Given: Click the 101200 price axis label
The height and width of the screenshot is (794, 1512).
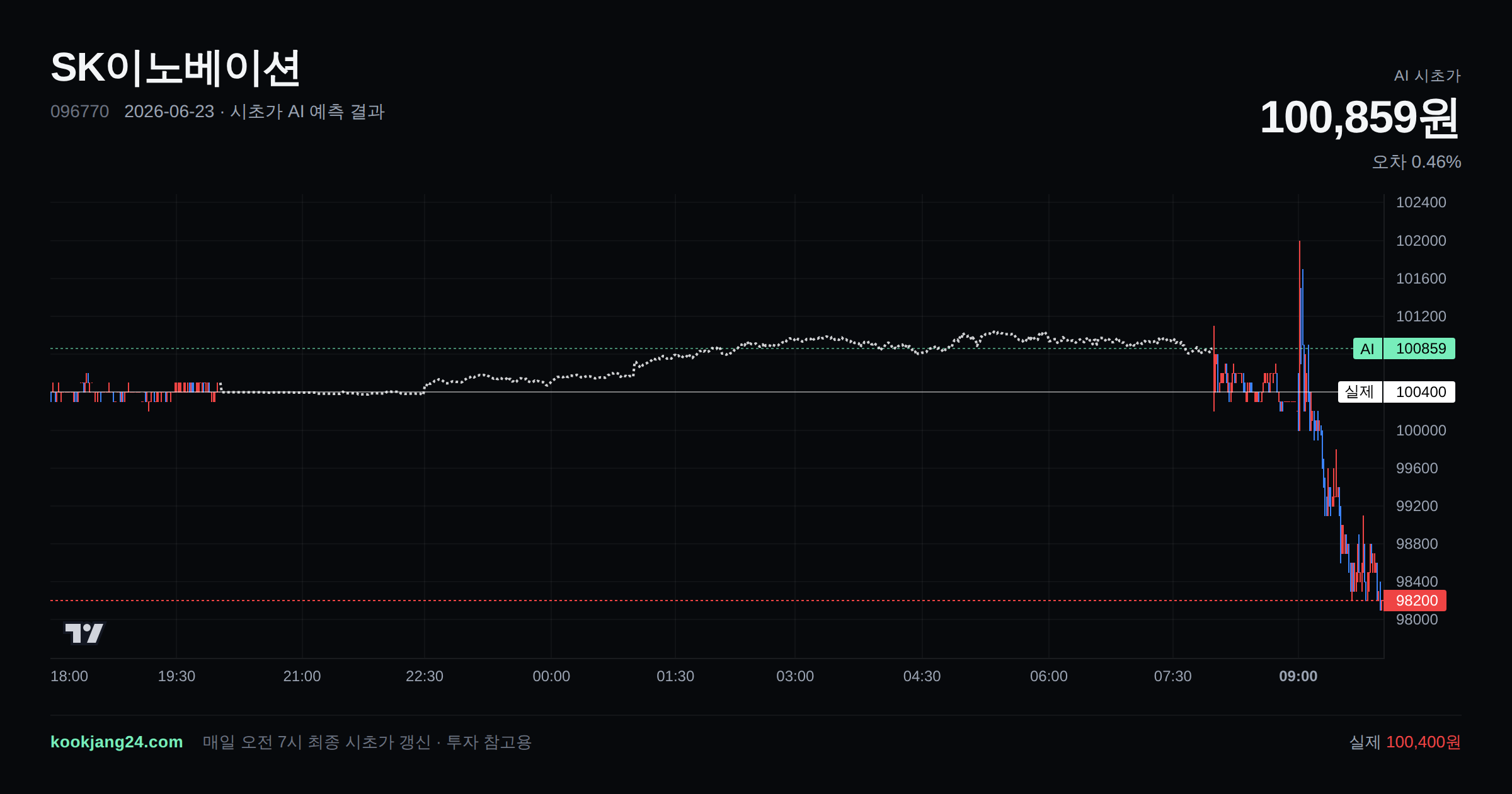Looking at the screenshot, I should (1421, 316).
